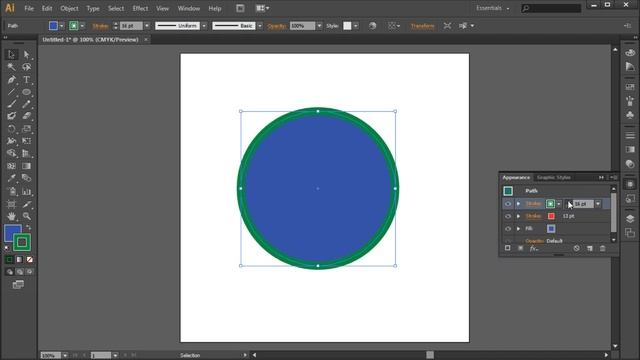640x360 pixels.
Task: Select the Lasso tool
Action: click(27, 67)
